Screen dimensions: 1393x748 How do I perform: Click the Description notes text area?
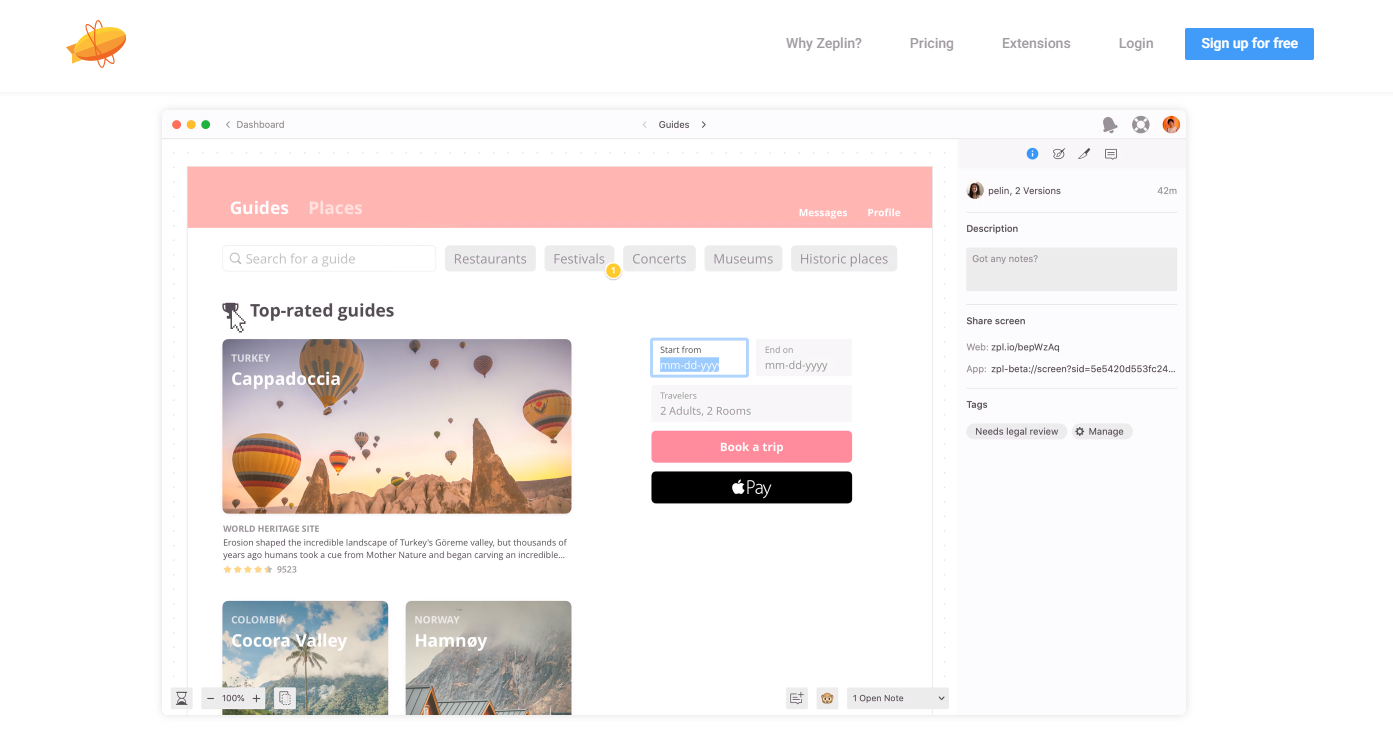click(x=1071, y=269)
